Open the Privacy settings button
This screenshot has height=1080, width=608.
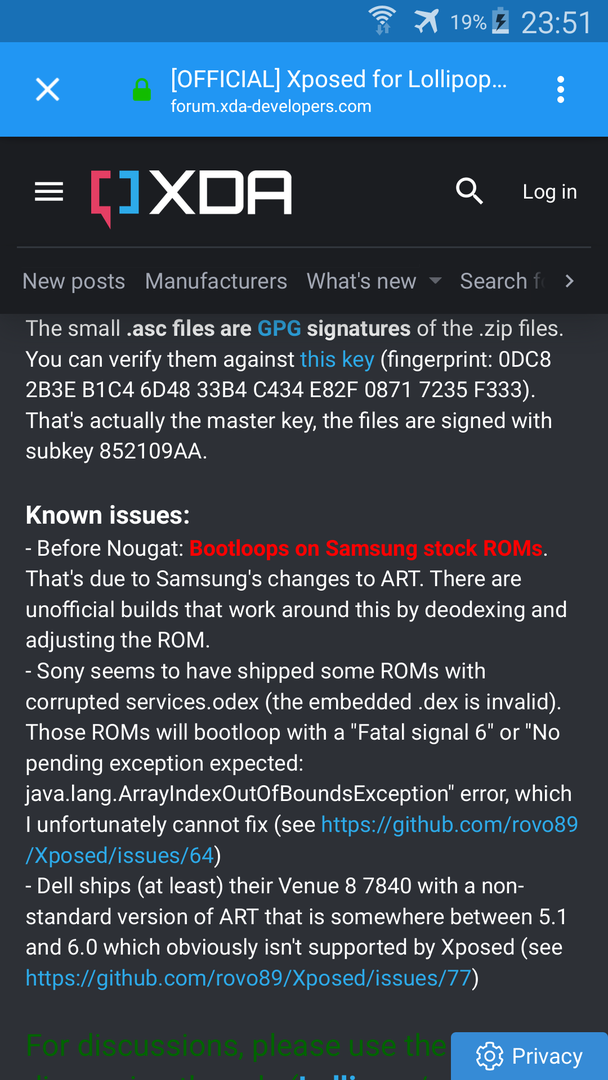point(530,1056)
